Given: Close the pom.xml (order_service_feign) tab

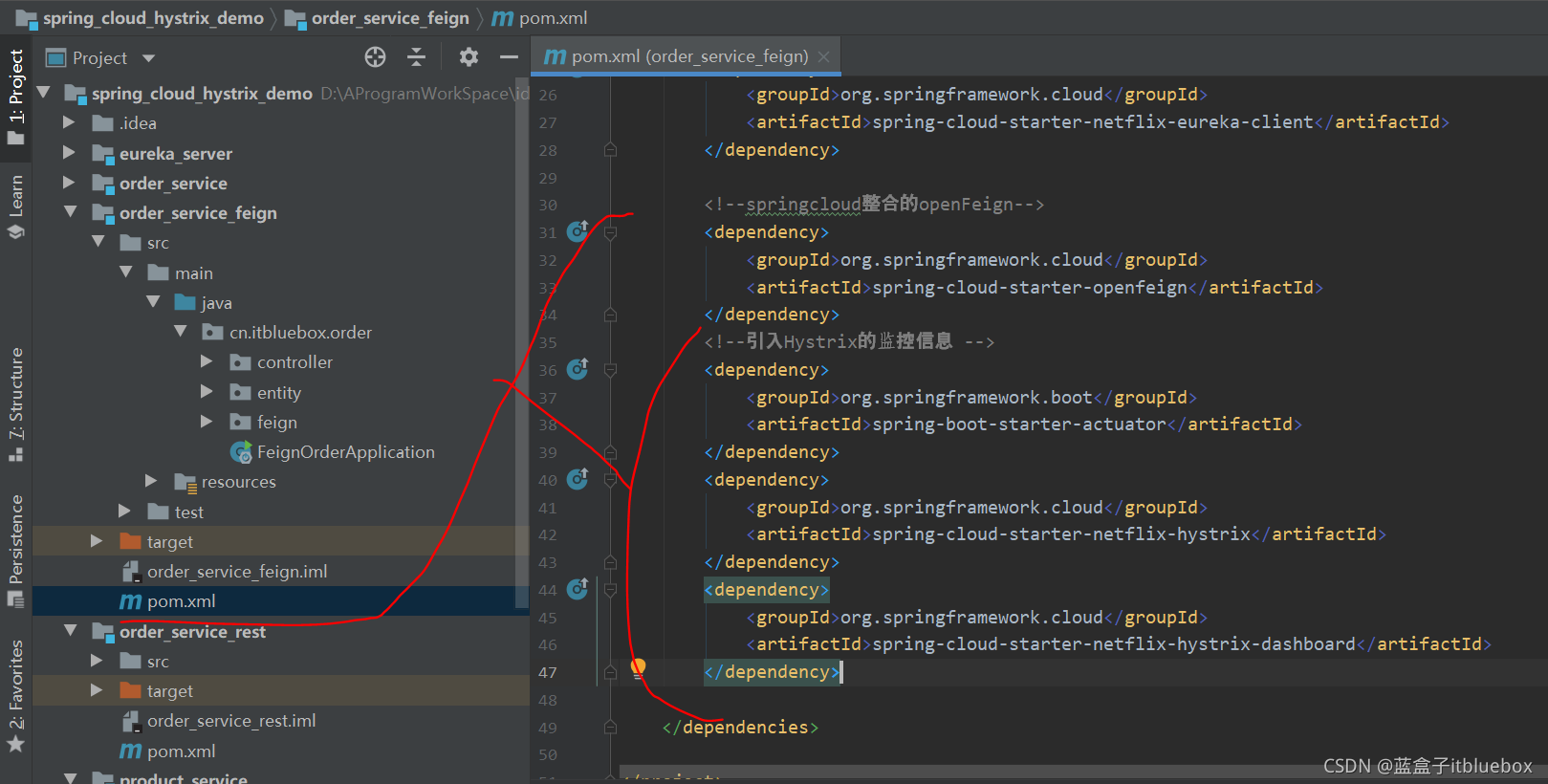Looking at the screenshot, I should click(823, 57).
